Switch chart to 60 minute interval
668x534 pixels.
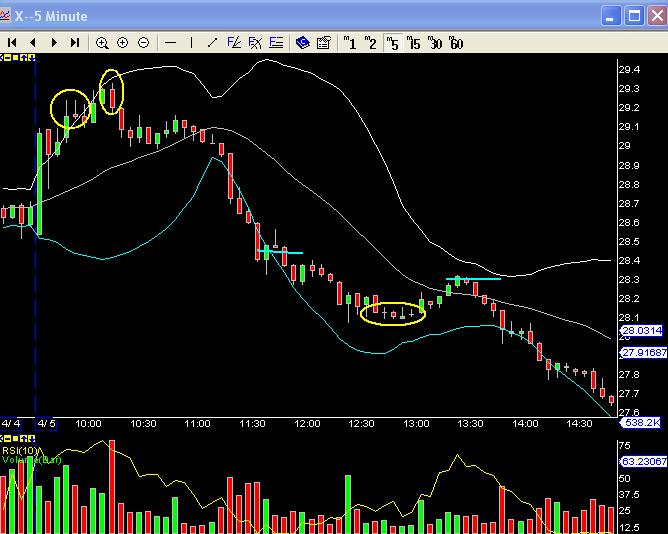coord(456,43)
